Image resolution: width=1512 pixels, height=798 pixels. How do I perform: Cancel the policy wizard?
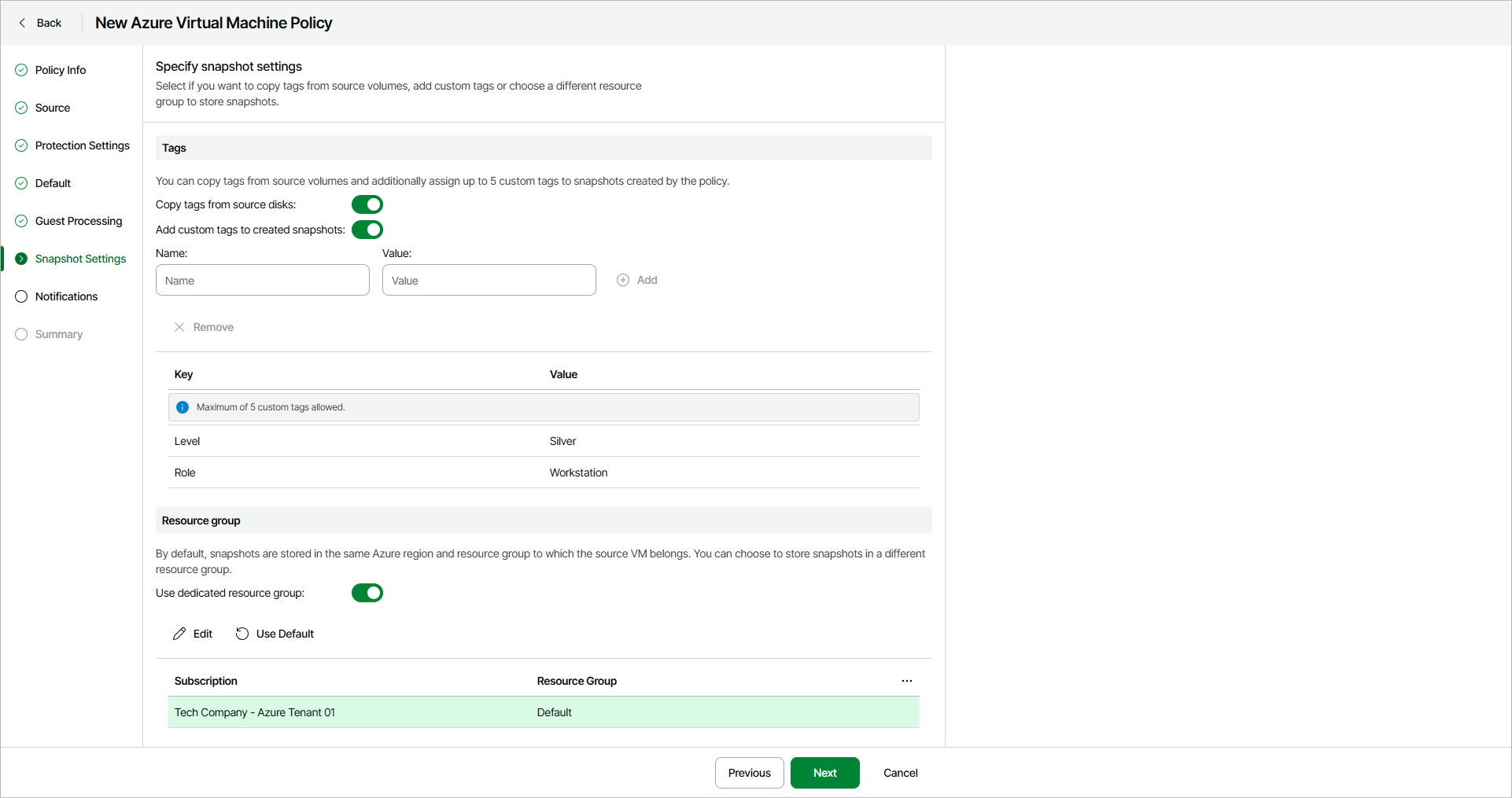(x=899, y=773)
